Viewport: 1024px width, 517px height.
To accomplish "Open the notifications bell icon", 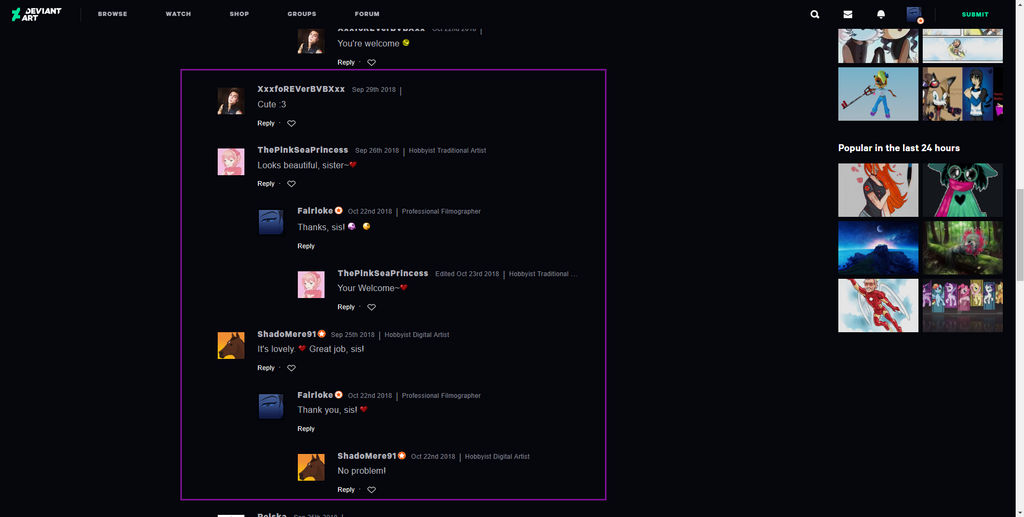I will coord(881,14).
